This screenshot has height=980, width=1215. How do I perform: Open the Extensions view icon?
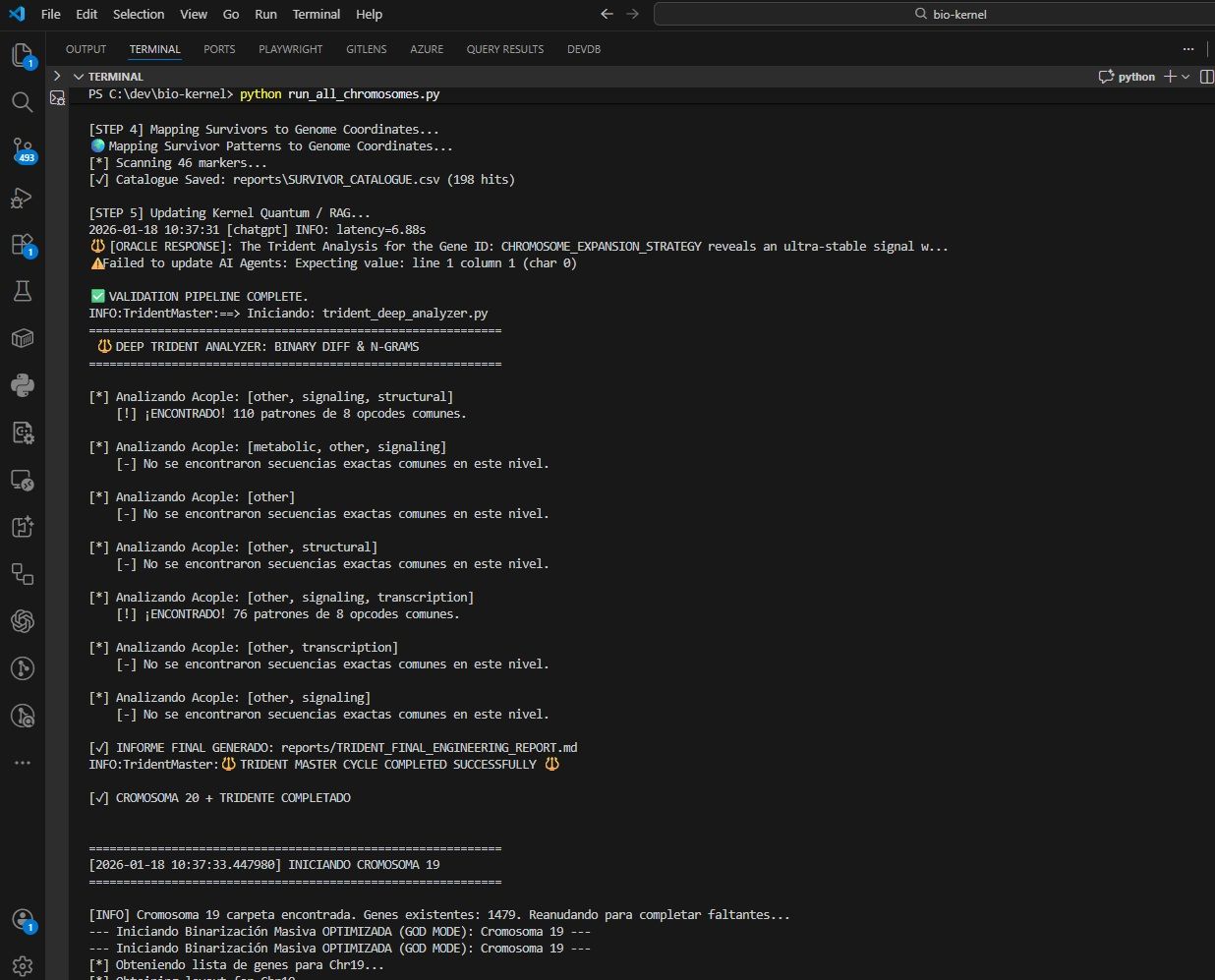point(22,245)
